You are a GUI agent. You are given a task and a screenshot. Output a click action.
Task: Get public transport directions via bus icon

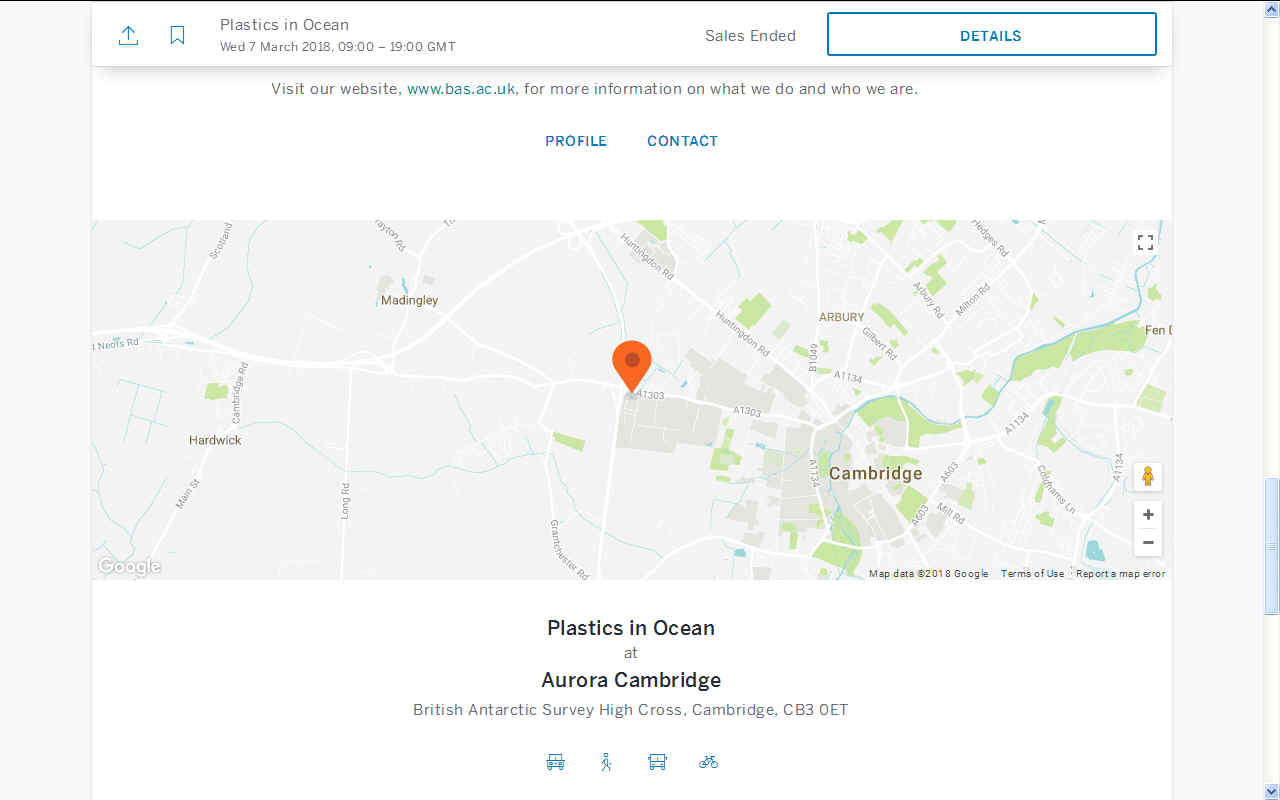click(657, 762)
